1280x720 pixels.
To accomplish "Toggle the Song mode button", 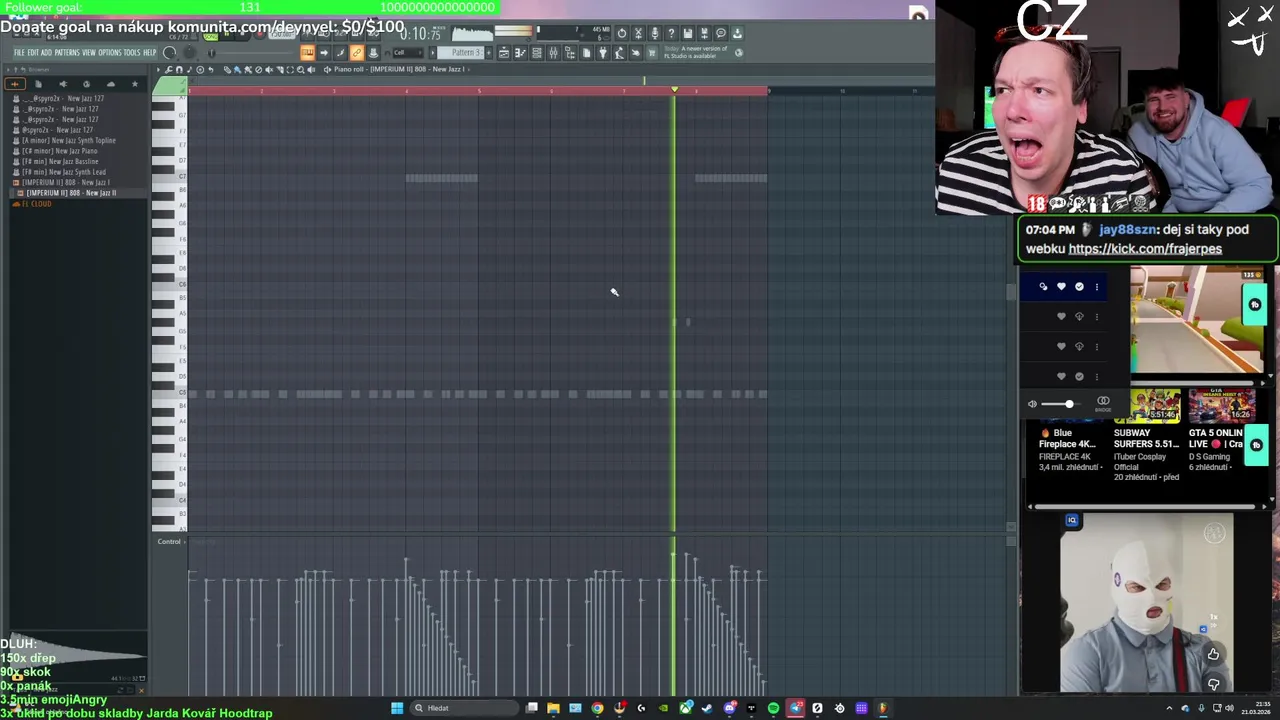I will [x=210, y=37].
